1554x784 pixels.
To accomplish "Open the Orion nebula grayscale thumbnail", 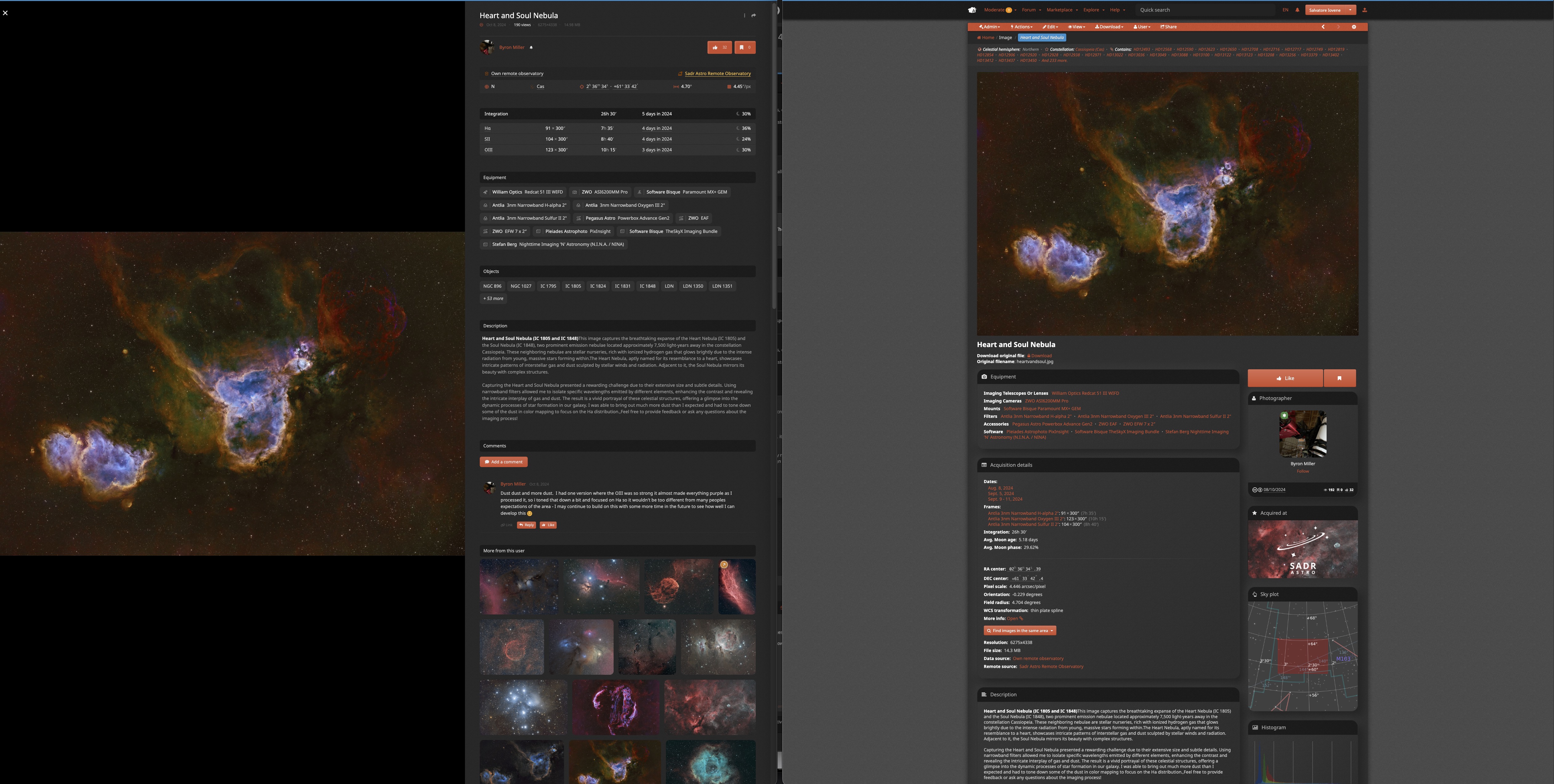I will point(718,647).
